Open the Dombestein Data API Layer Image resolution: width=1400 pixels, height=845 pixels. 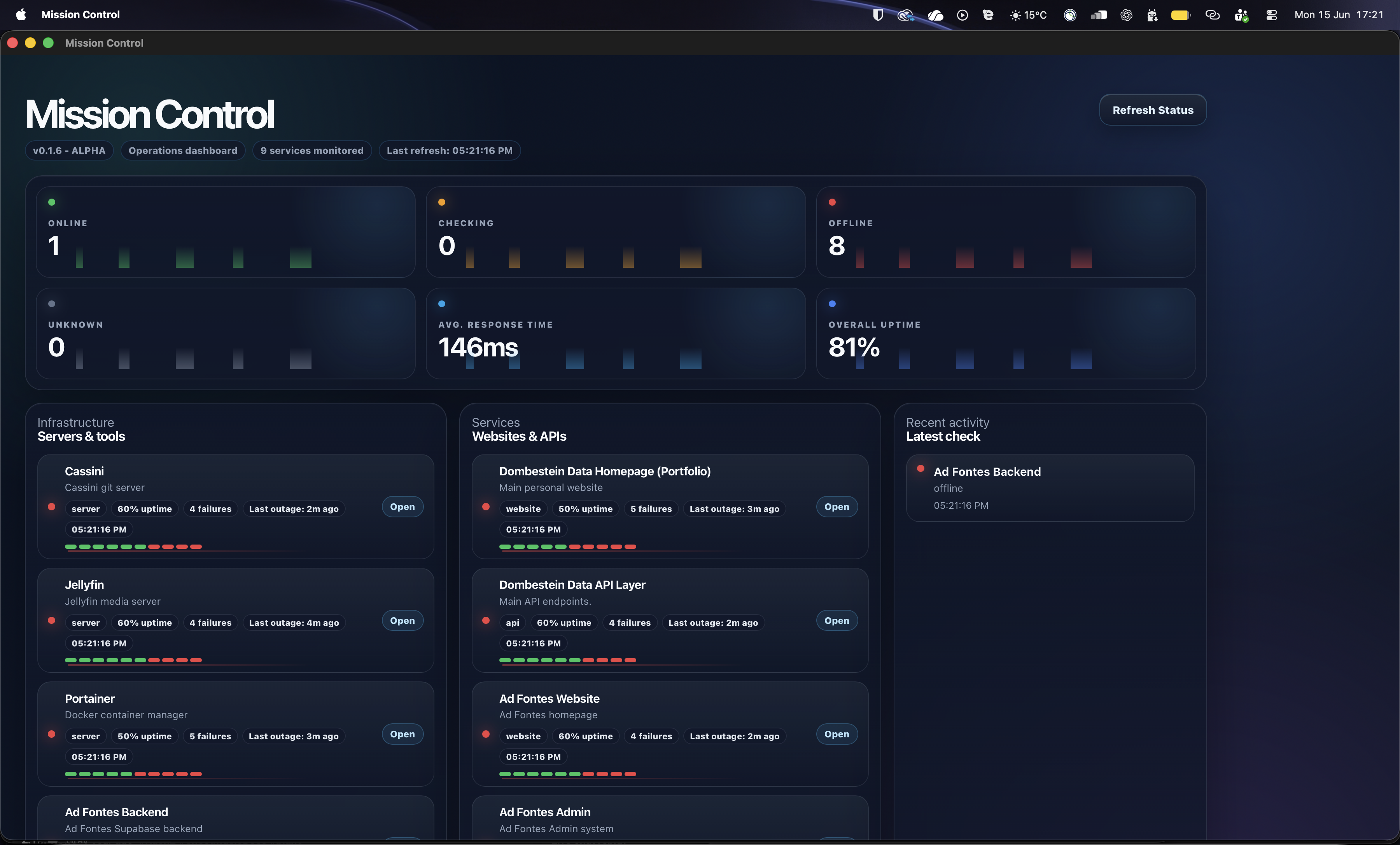point(836,620)
